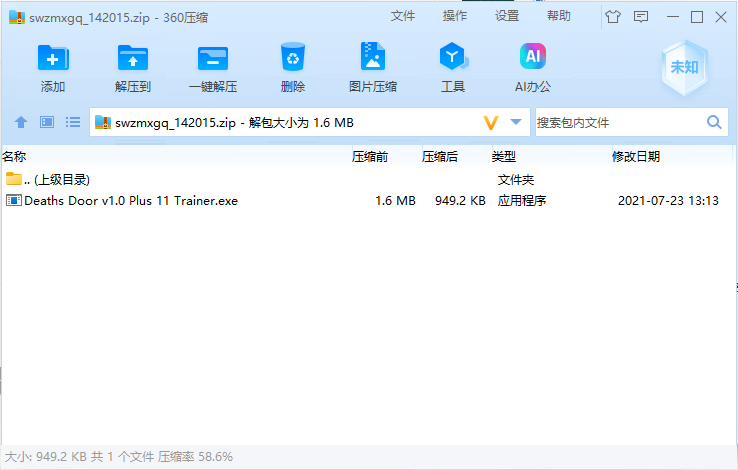Launch the AI办公 feature
738x470 pixels.
click(x=533, y=67)
